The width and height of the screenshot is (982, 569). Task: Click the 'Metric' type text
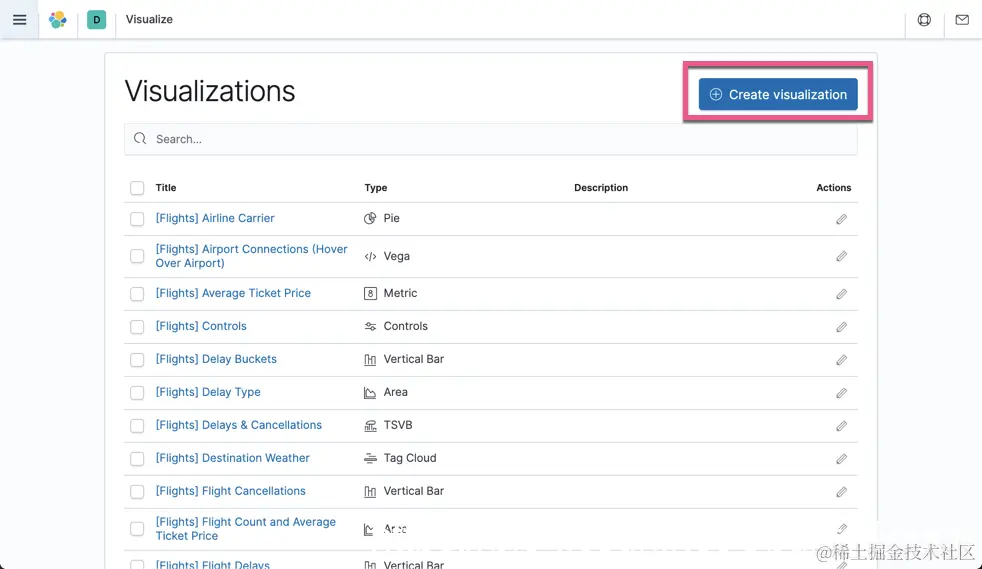coord(400,293)
